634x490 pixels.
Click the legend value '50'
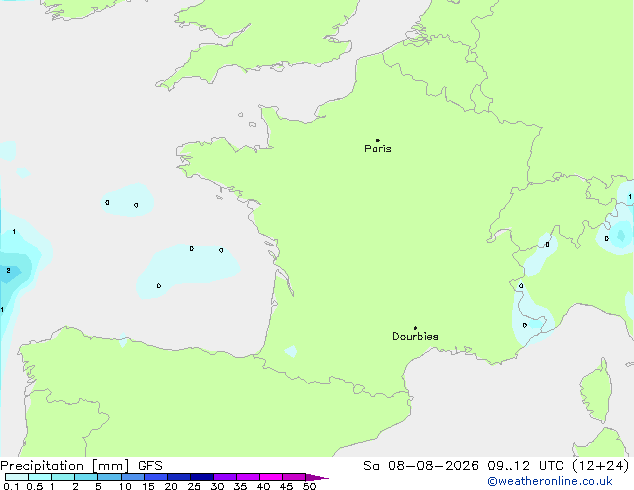click(309, 486)
